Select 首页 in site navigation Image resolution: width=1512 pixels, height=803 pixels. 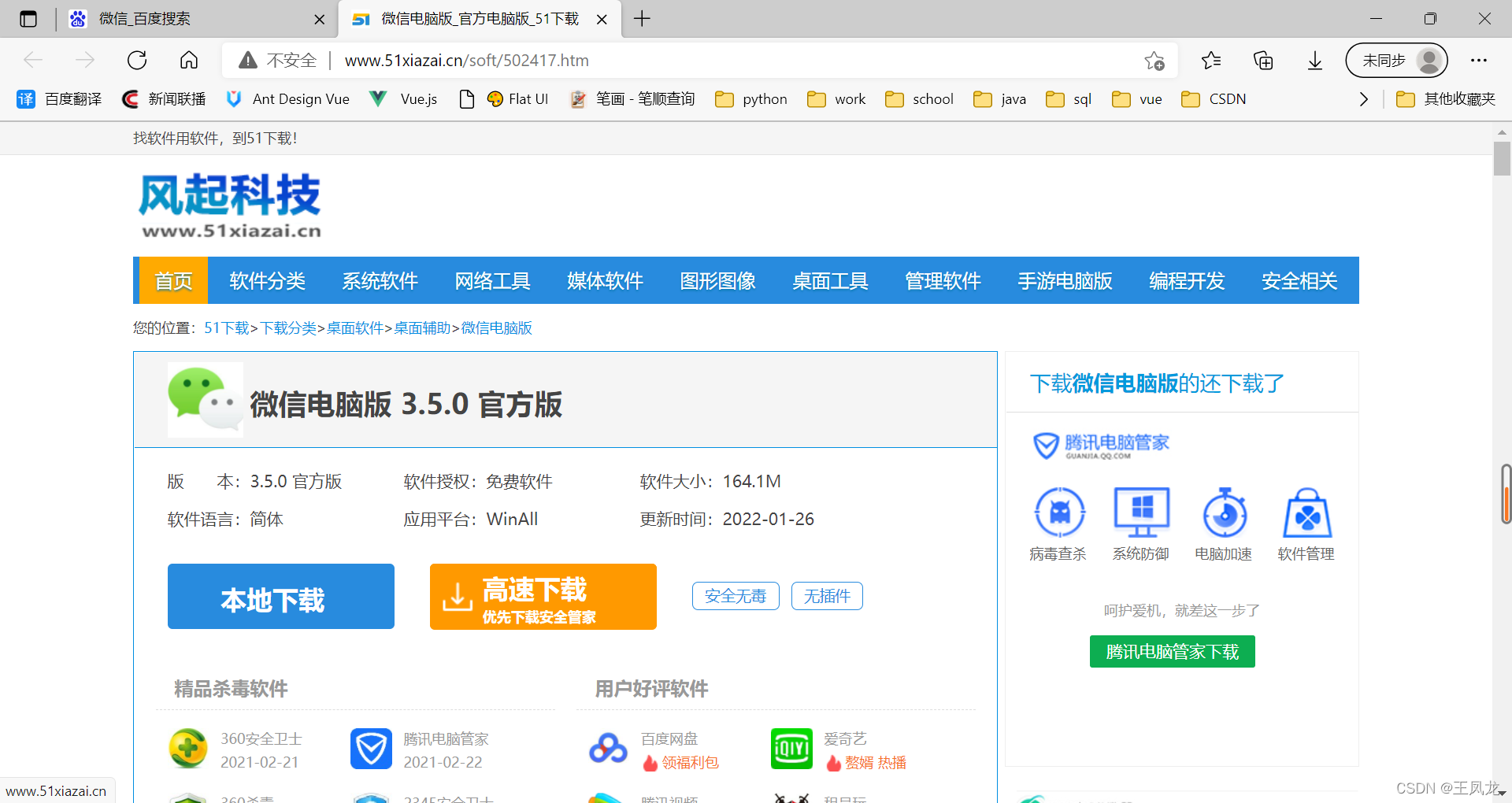[x=173, y=280]
